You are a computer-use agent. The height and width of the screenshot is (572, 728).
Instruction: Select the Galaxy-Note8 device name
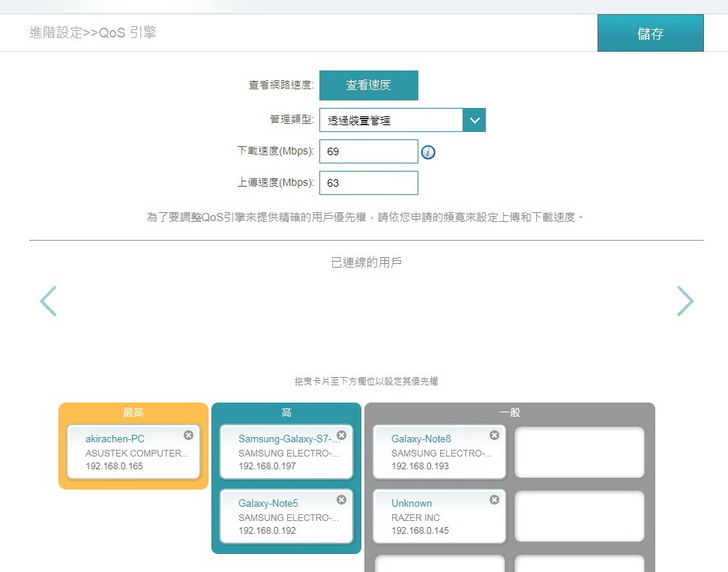[x=420, y=439]
